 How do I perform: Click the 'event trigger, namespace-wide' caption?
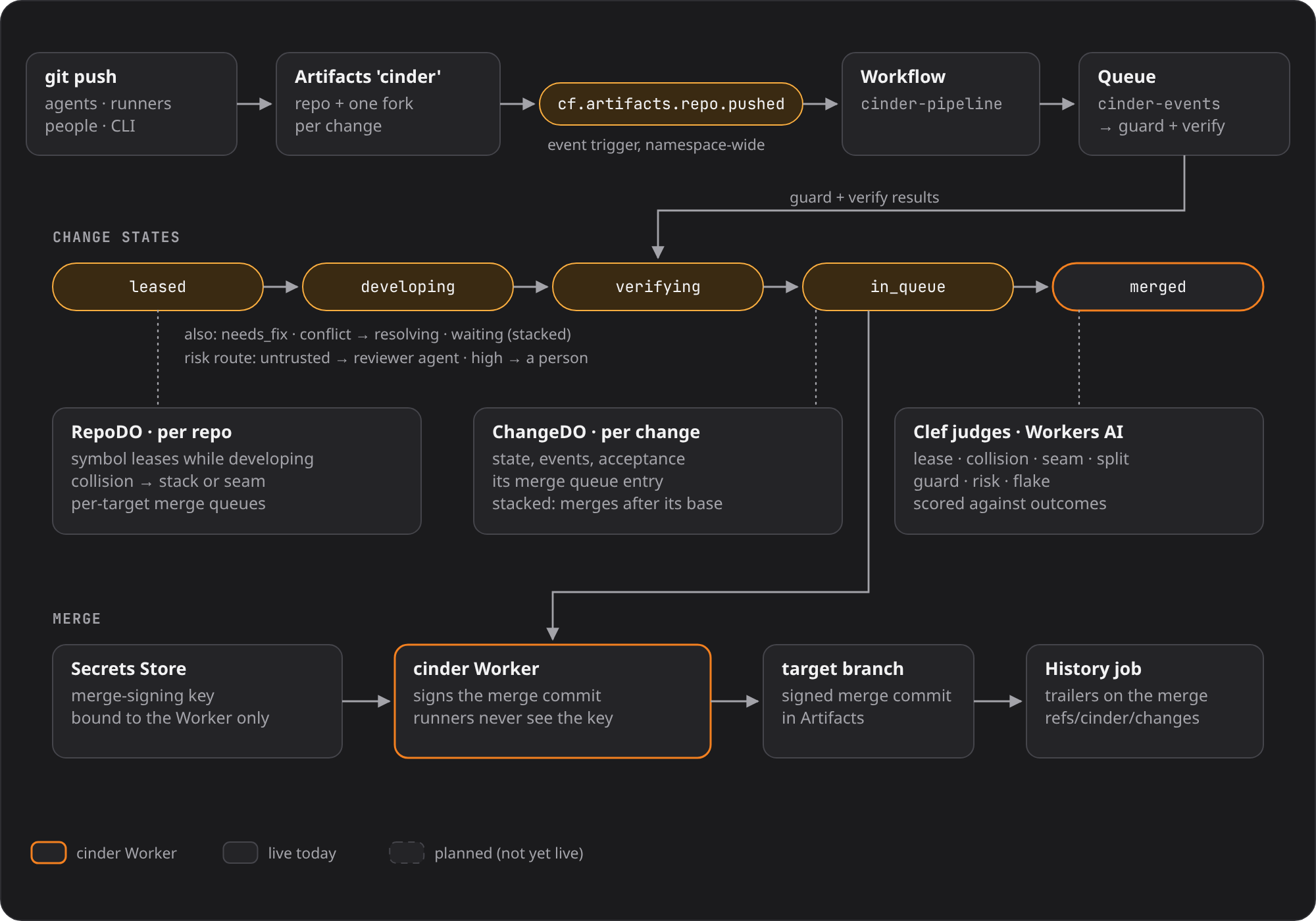656,145
